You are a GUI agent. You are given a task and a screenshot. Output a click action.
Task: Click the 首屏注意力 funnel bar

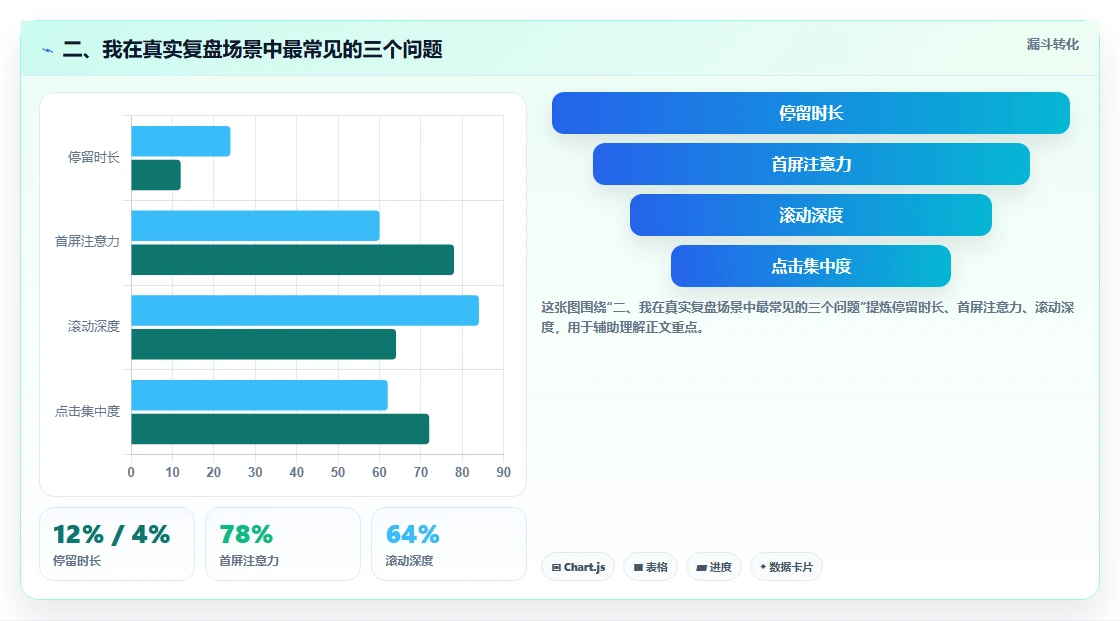811,164
